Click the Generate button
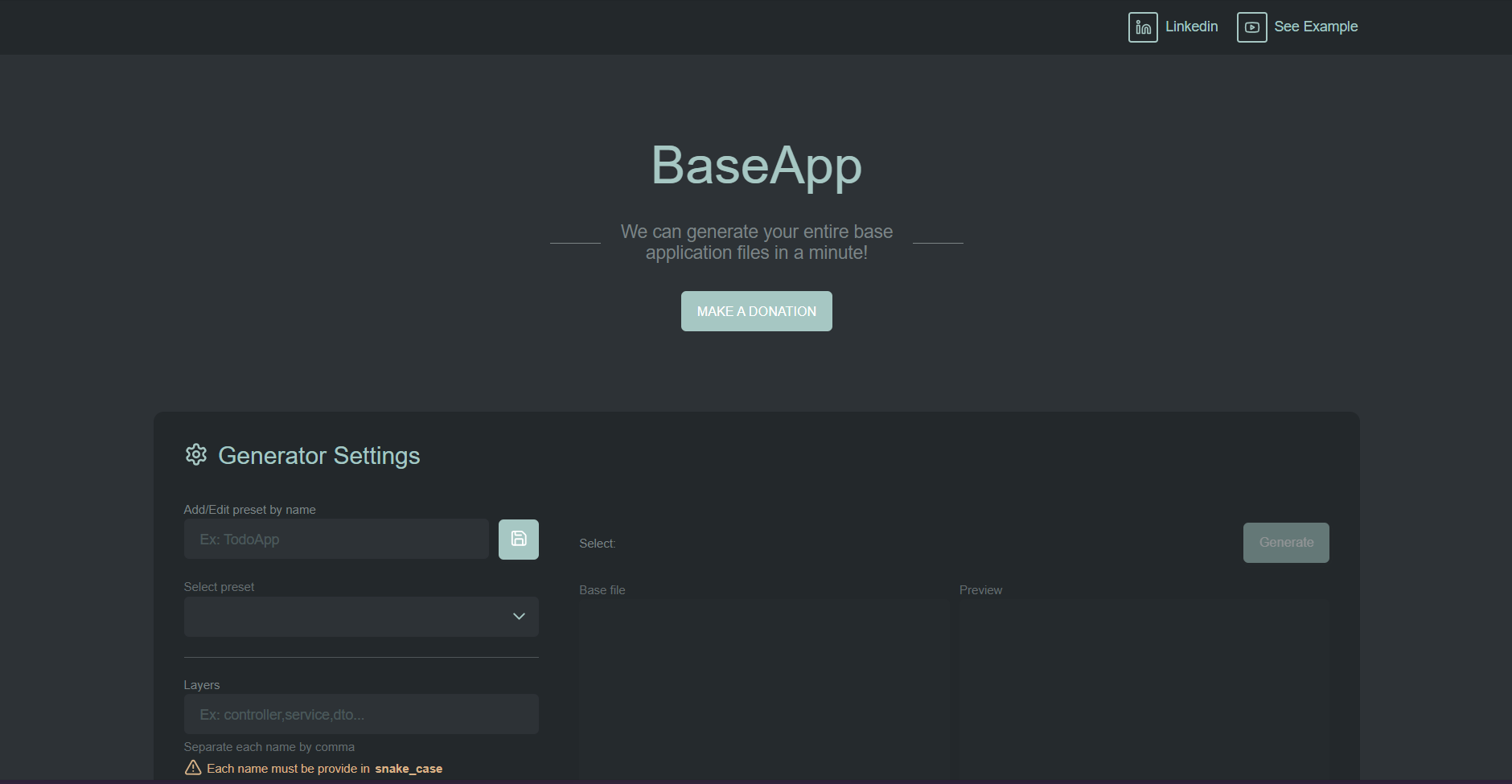1512x784 pixels. click(1285, 542)
